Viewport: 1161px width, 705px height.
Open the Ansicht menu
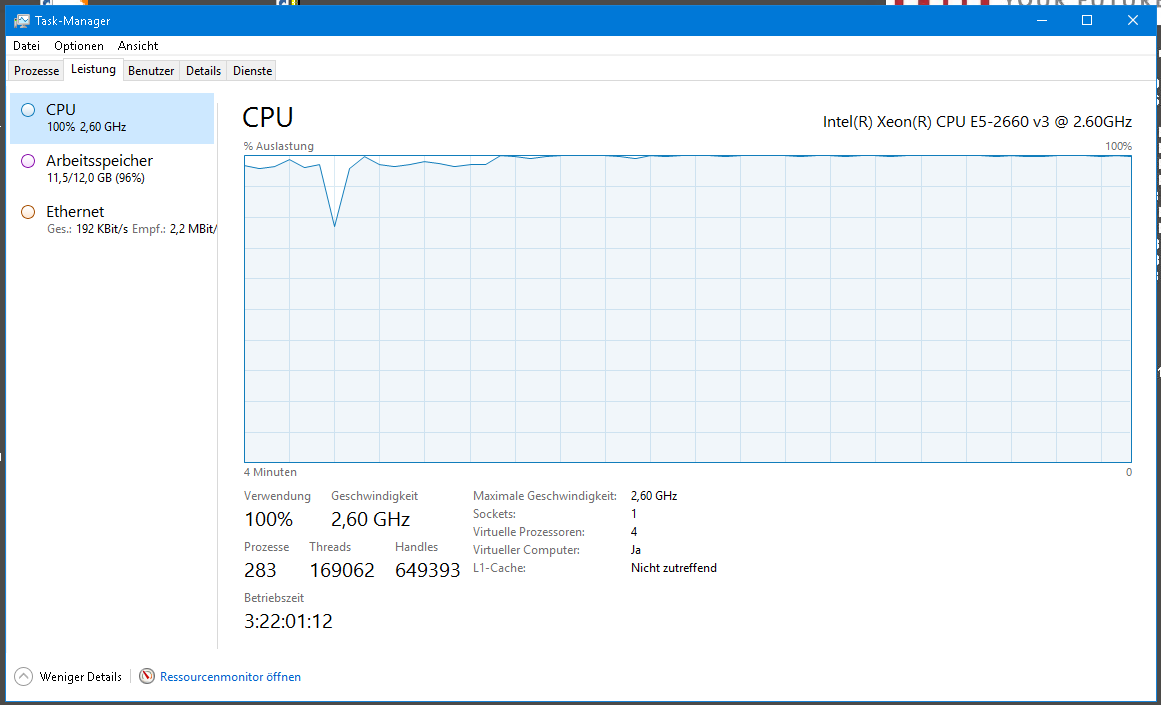pos(138,46)
